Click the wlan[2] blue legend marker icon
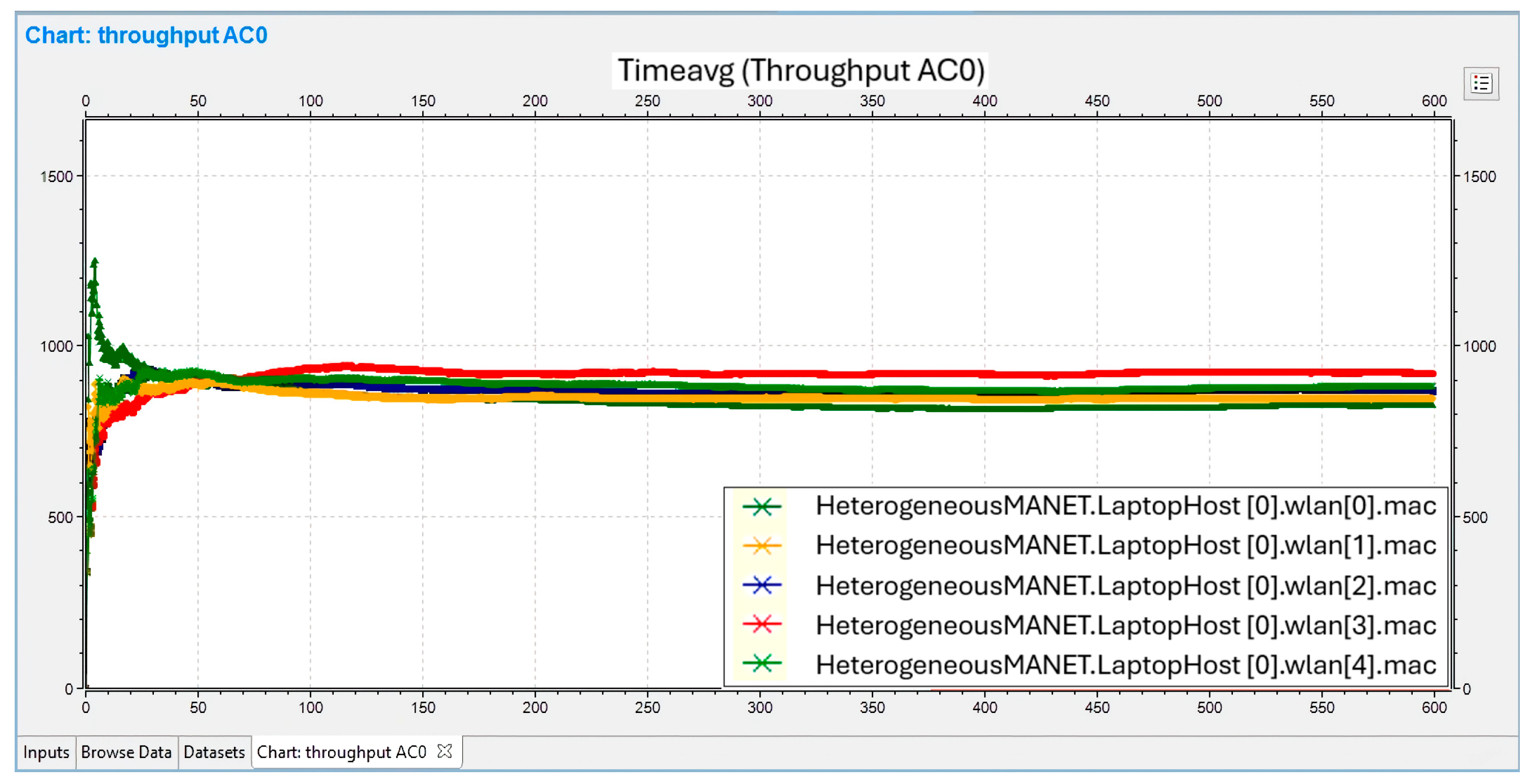 click(x=762, y=586)
